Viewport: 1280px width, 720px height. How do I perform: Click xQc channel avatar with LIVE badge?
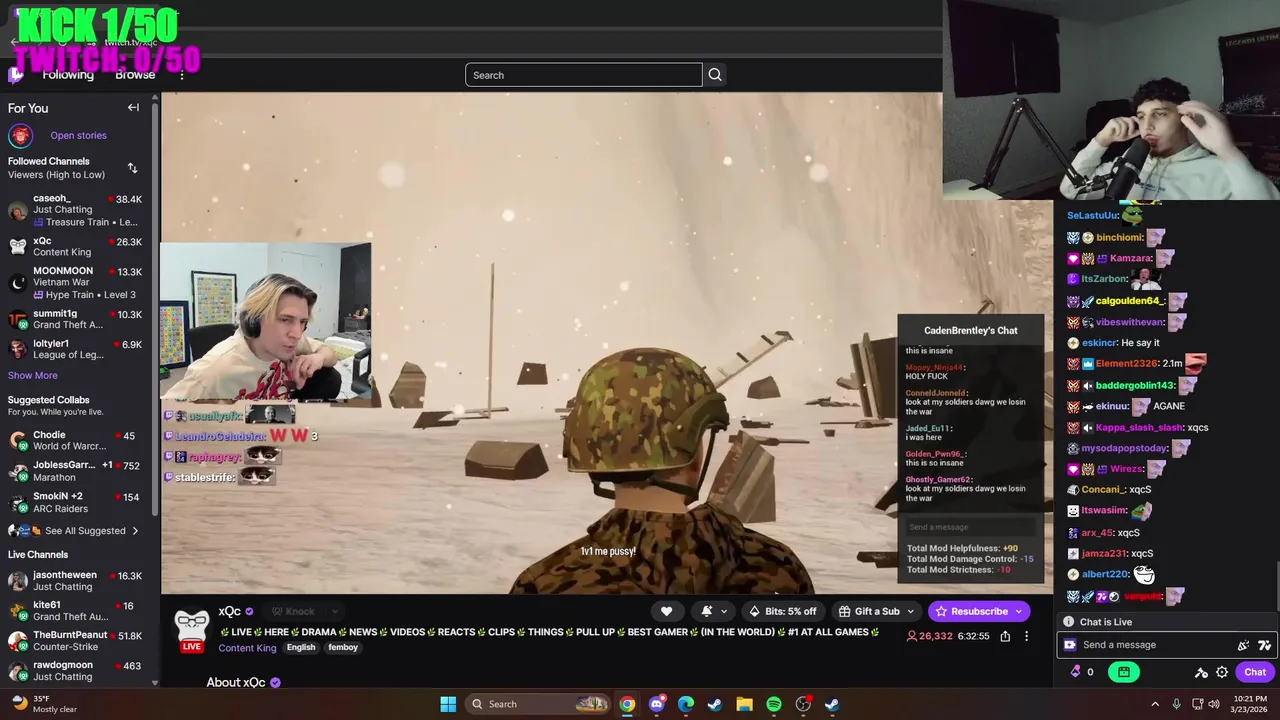tap(191, 630)
